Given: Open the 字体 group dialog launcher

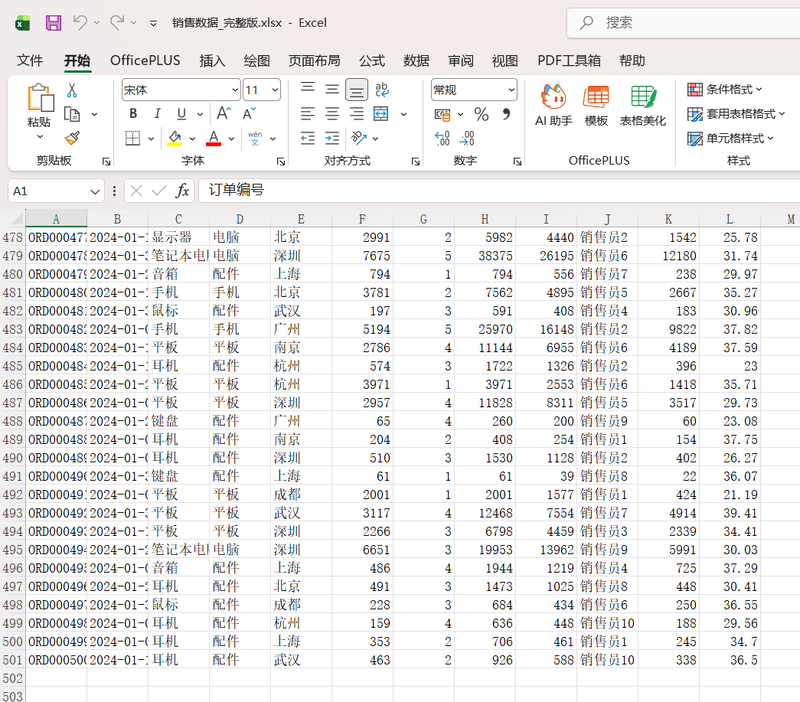Looking at the screenshot, I should pyautogui.click(x=281, y=162).
